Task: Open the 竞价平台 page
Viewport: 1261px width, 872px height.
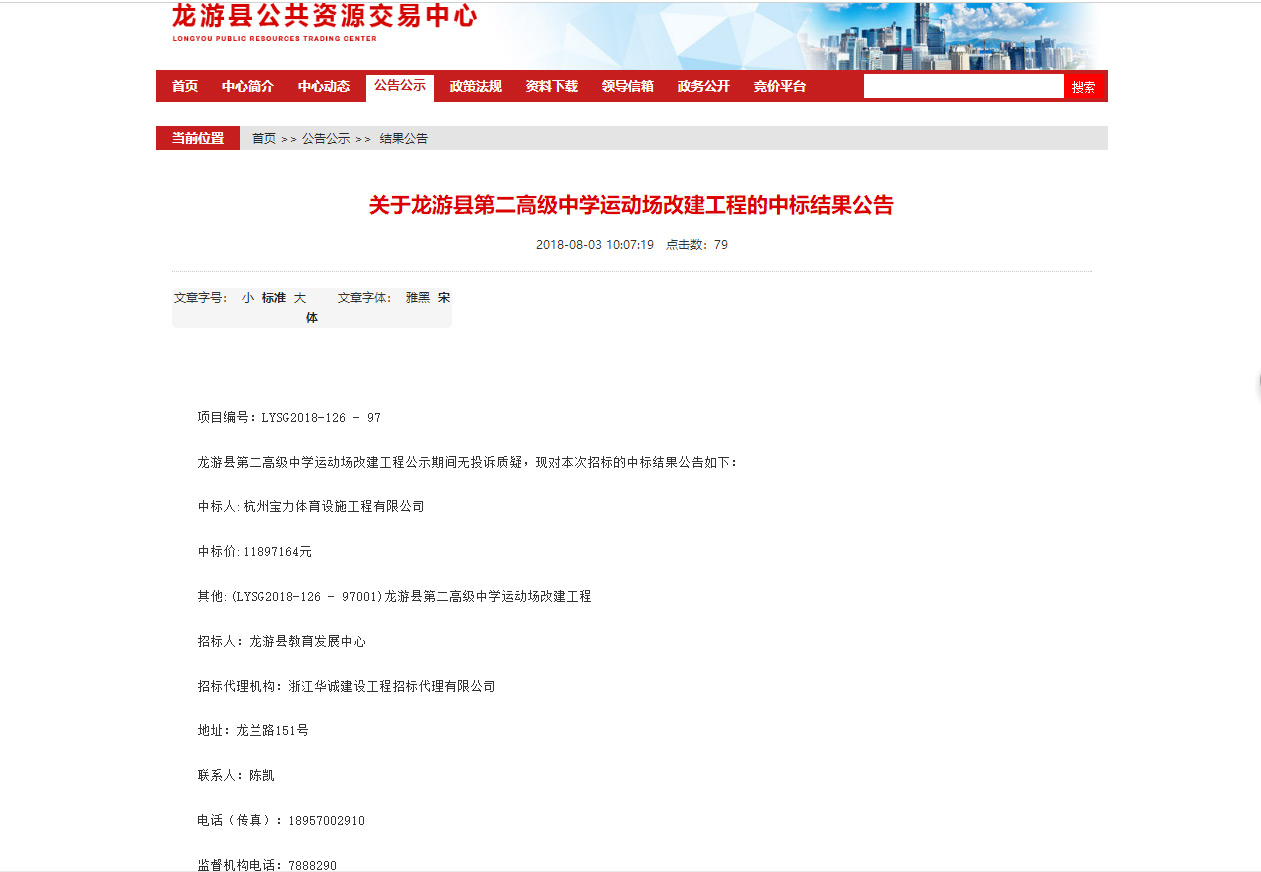Action: [x=780, y=86]
